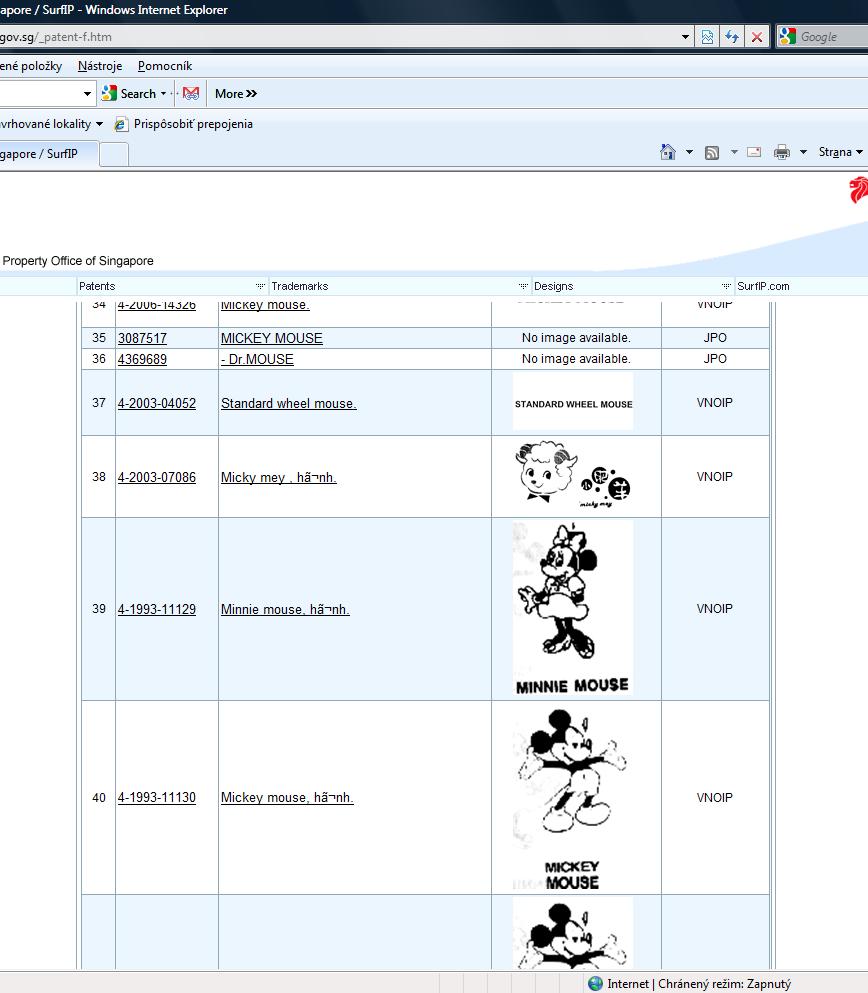Viewport: 868px width, 993px height.
Task: Click the Mickey Mouse image in row 40
Action: coord(573,798)
